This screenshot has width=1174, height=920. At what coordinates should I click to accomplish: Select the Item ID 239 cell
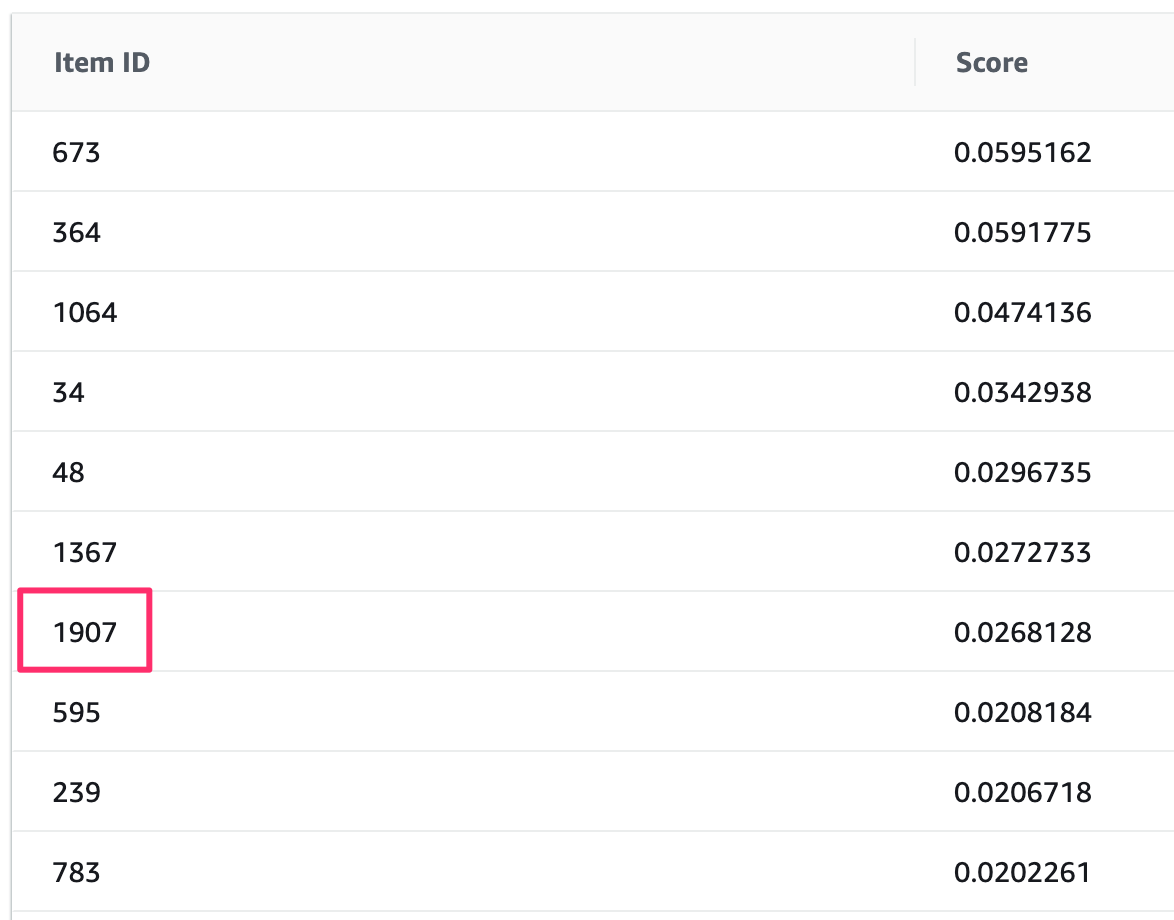pos(76,793)
